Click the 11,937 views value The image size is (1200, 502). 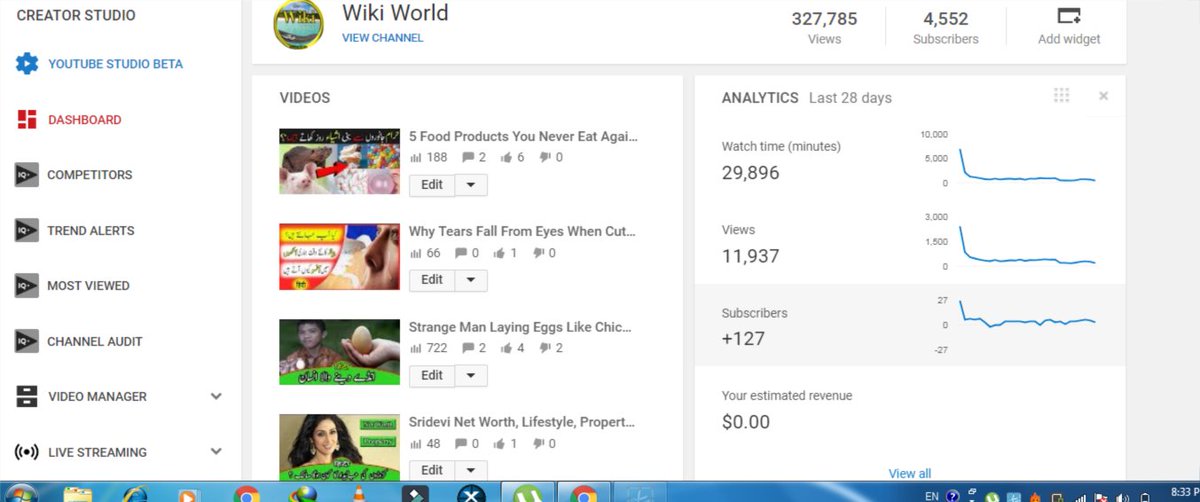point(750,256)
